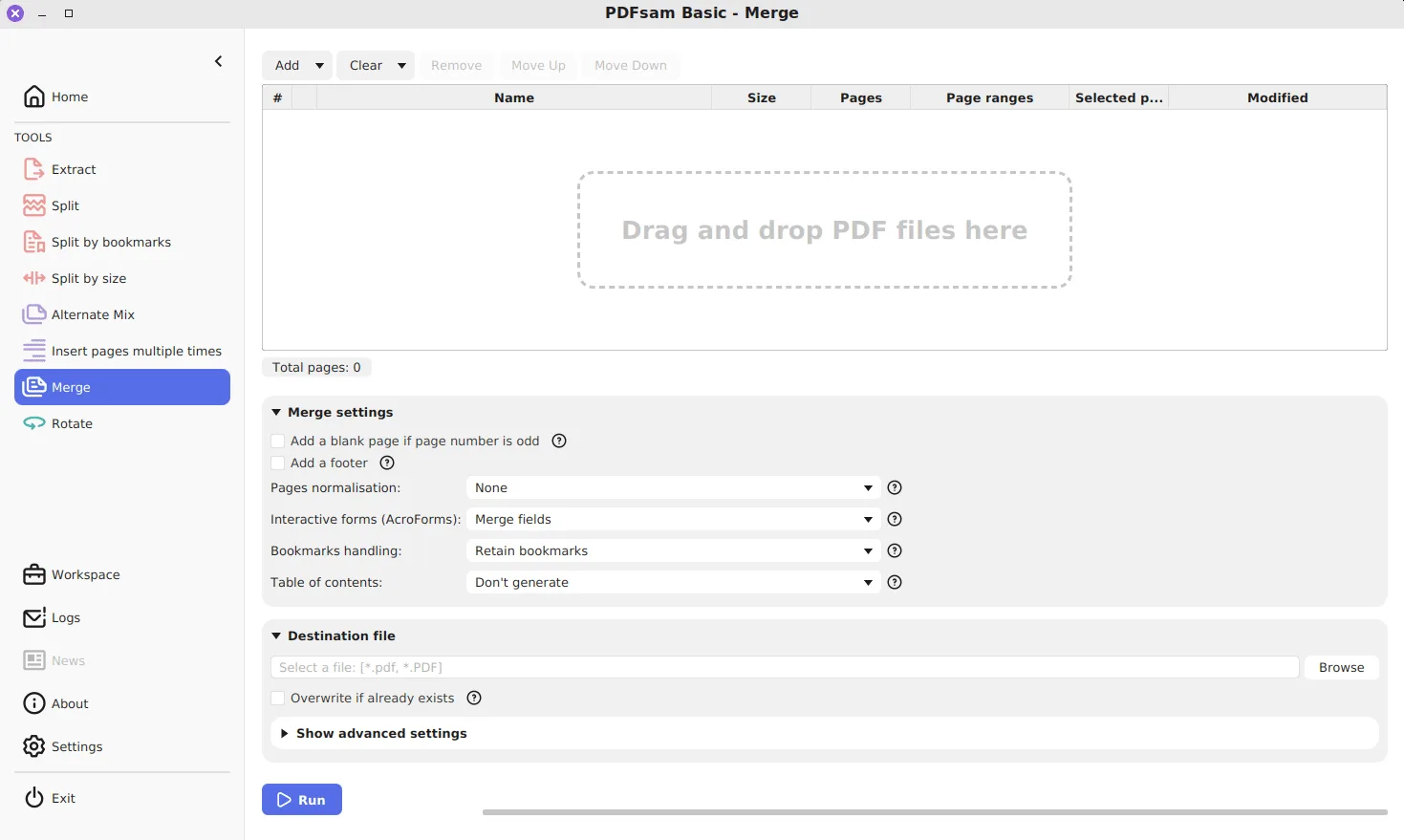Screen dimensions: 1404x840
Task: Open the Split tool icon
Action: tap(34, 205)
